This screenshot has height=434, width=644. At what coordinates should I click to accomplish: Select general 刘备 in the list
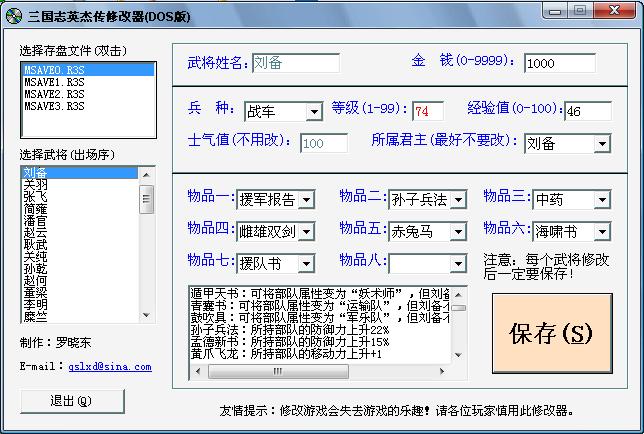80,173
